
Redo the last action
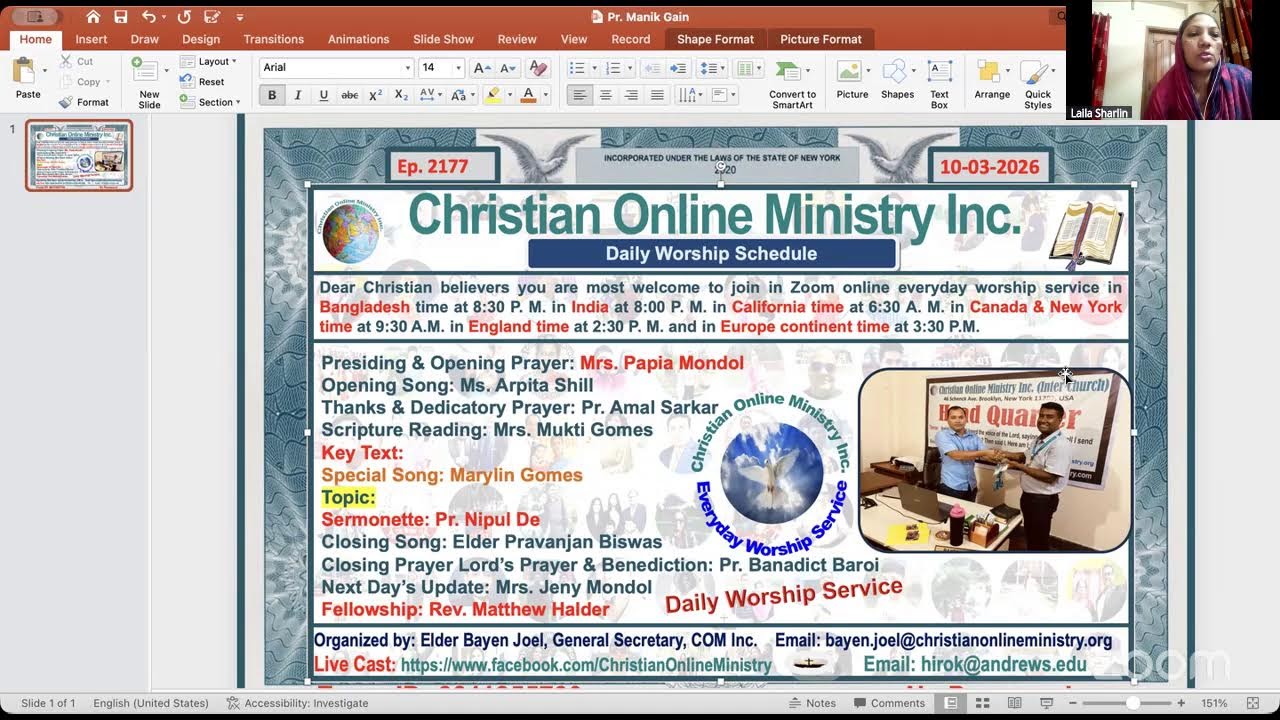click(x=184, y=17)
